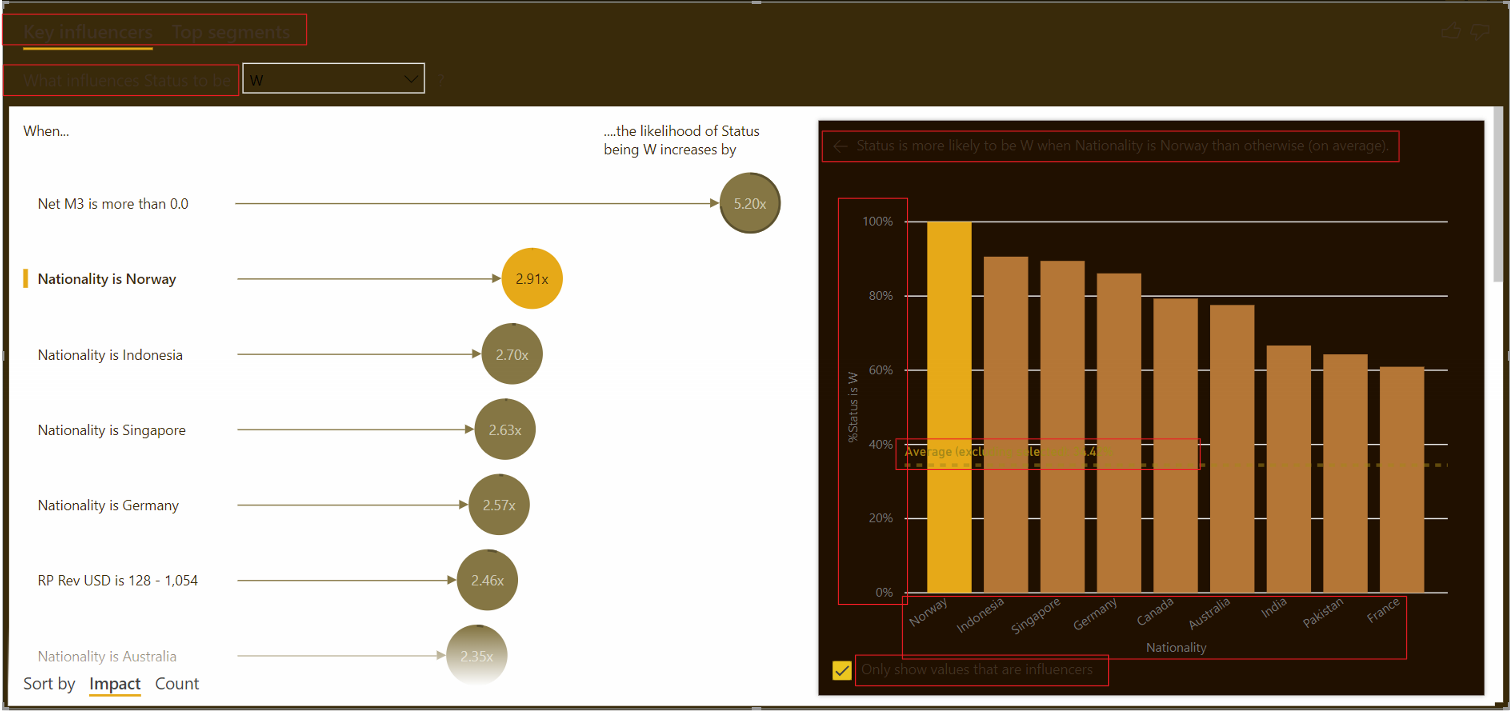
Task: Click the question mark help icon
Action: click(442, 80)
